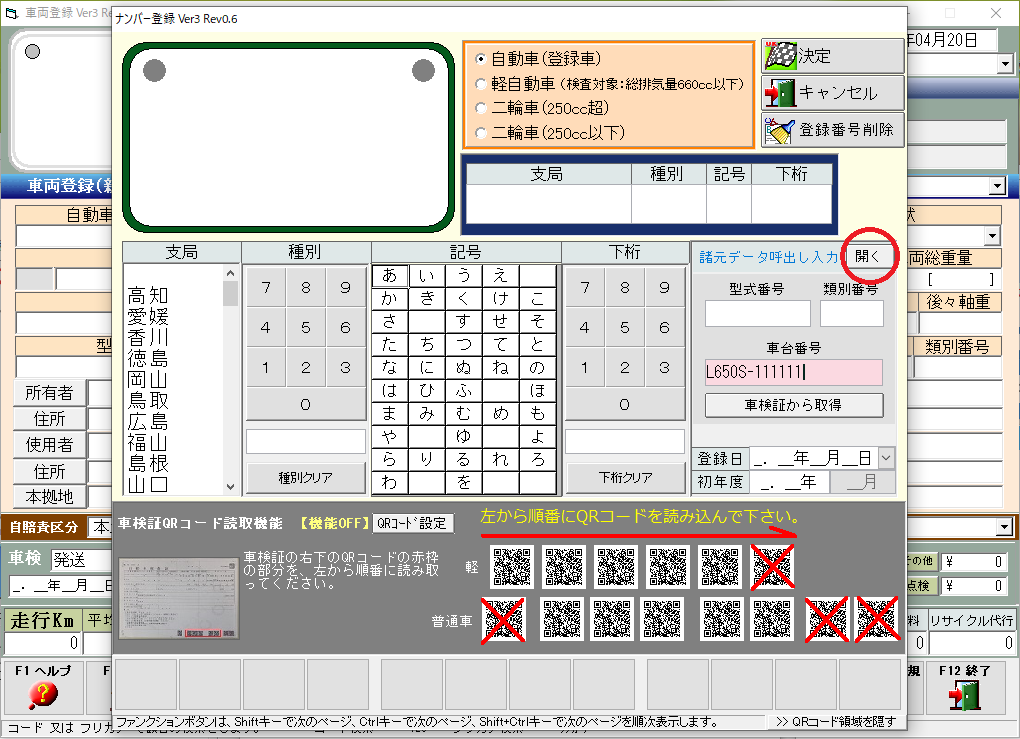Screen dimensions: 1020x739
Task: Click the ま key in 記号 grid
Action: pos(390,413)
